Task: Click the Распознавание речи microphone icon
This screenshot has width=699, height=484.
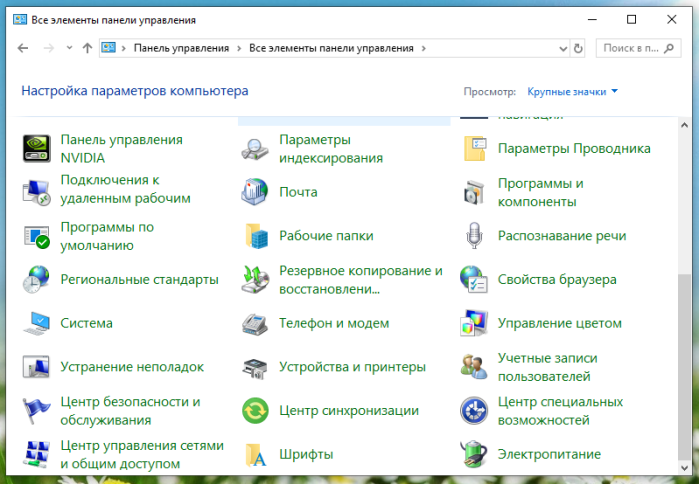Action: click(x=474, y=235)
